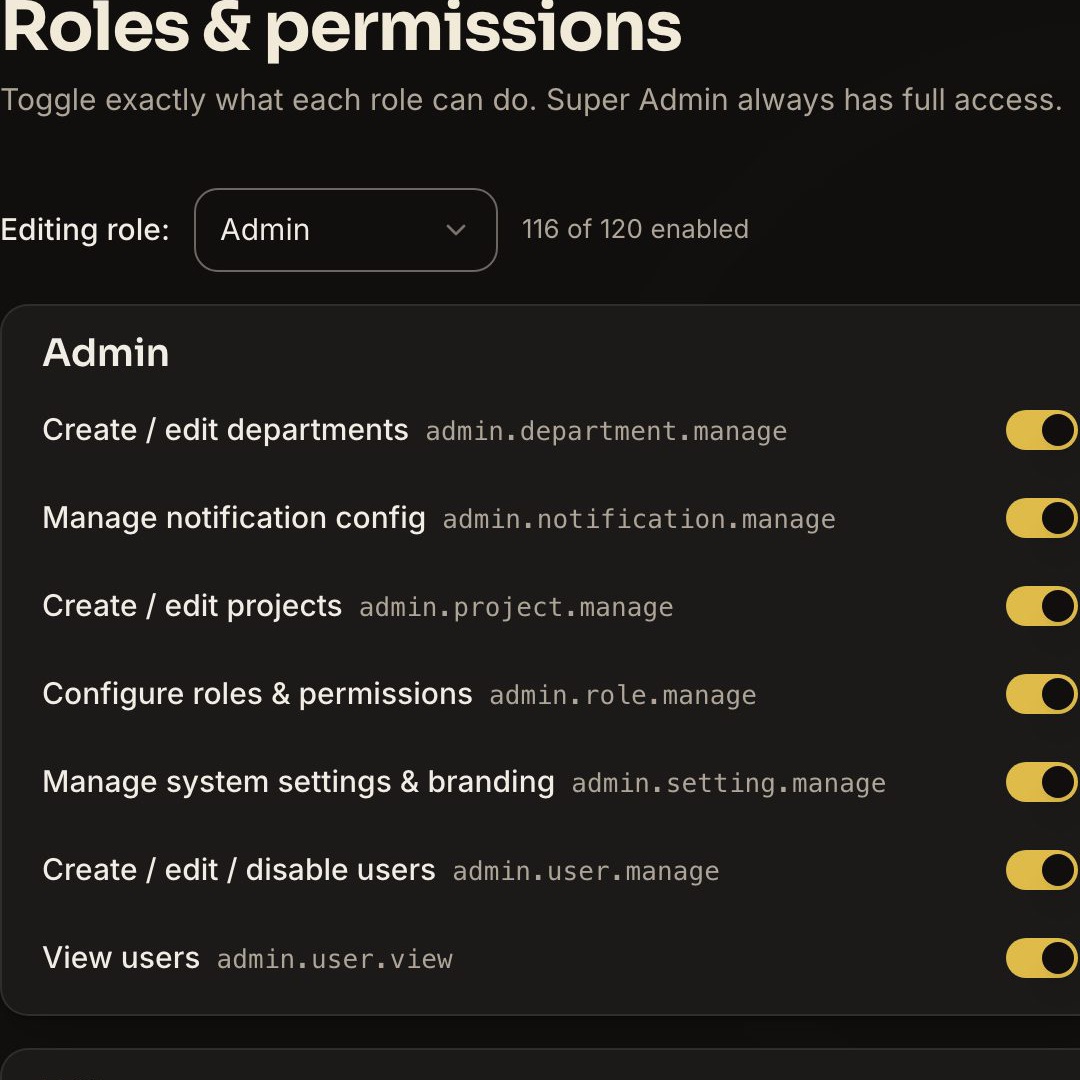Click the Toggle exactly what each role description
The height and width of the screenshot is (1080, 1080).
pyautogui.click(x=531, y=101)
